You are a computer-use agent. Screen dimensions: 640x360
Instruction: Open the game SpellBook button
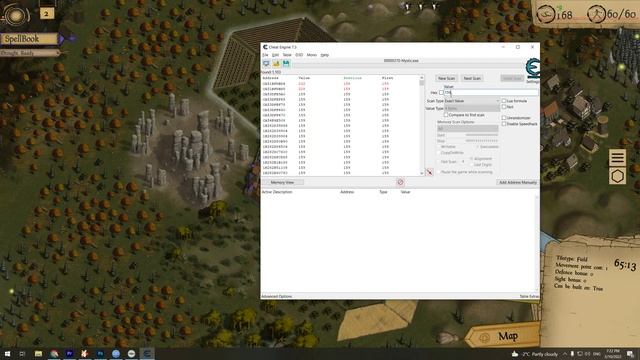pyautogui.click(x=29, y=39)
